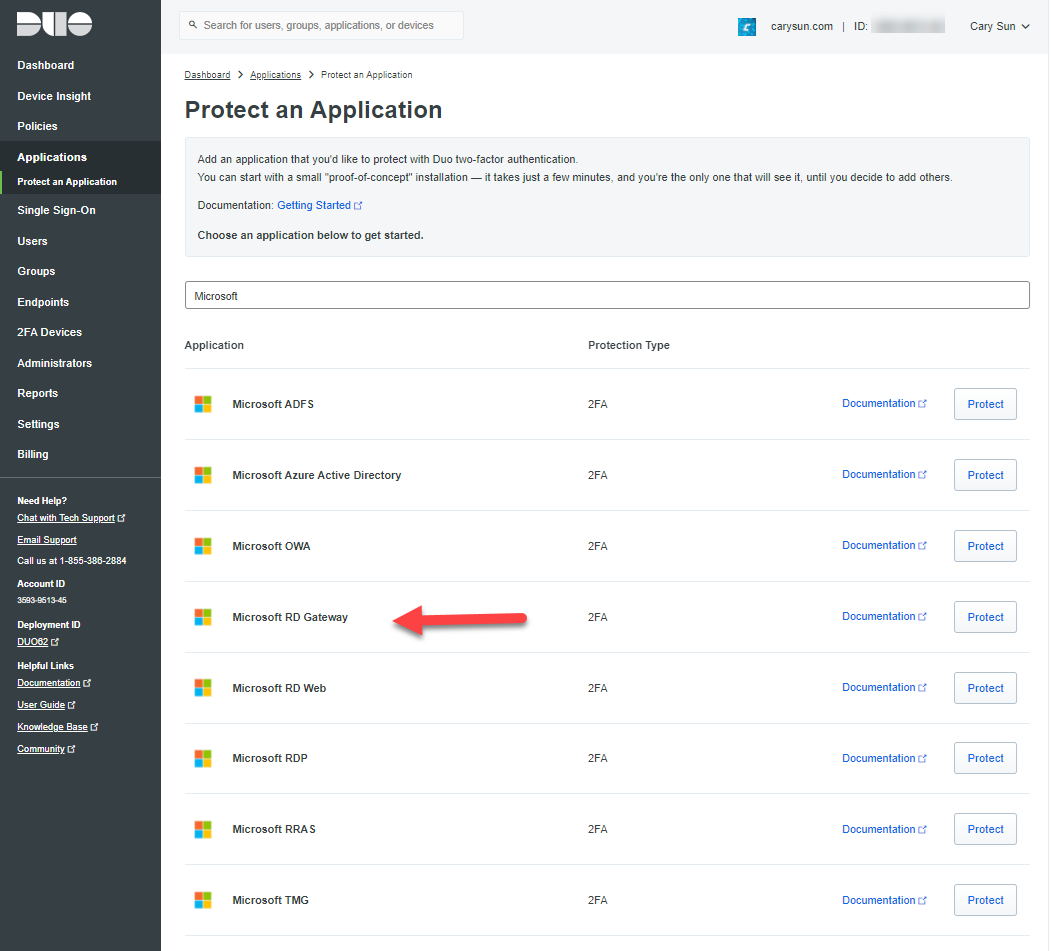Click the Microsoft ADFS logo icon
Viewport: 1051px width, 951px height.
(x=203, y=404)
